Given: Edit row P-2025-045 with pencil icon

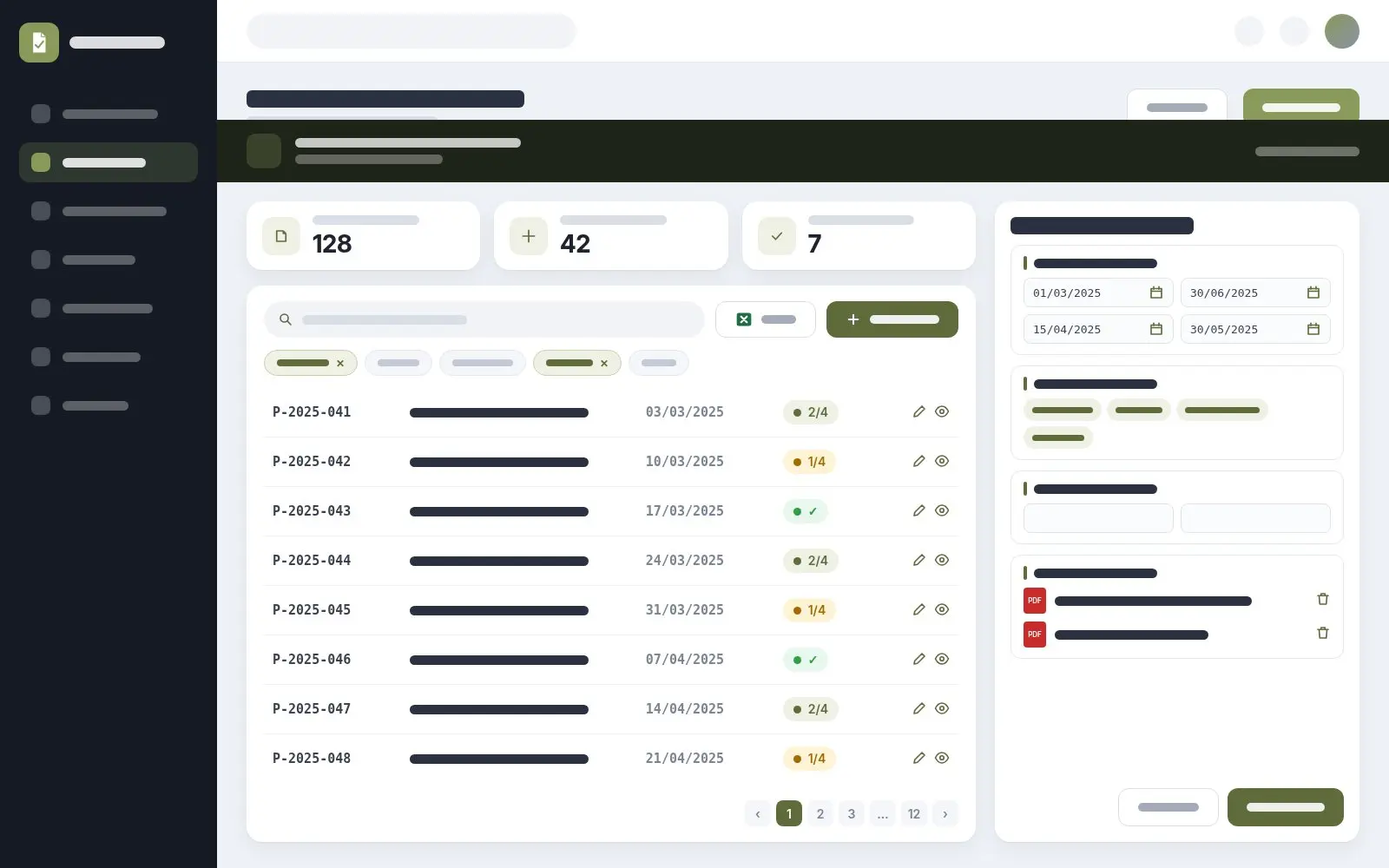Looking at the screenshot, I should [918, 609].
